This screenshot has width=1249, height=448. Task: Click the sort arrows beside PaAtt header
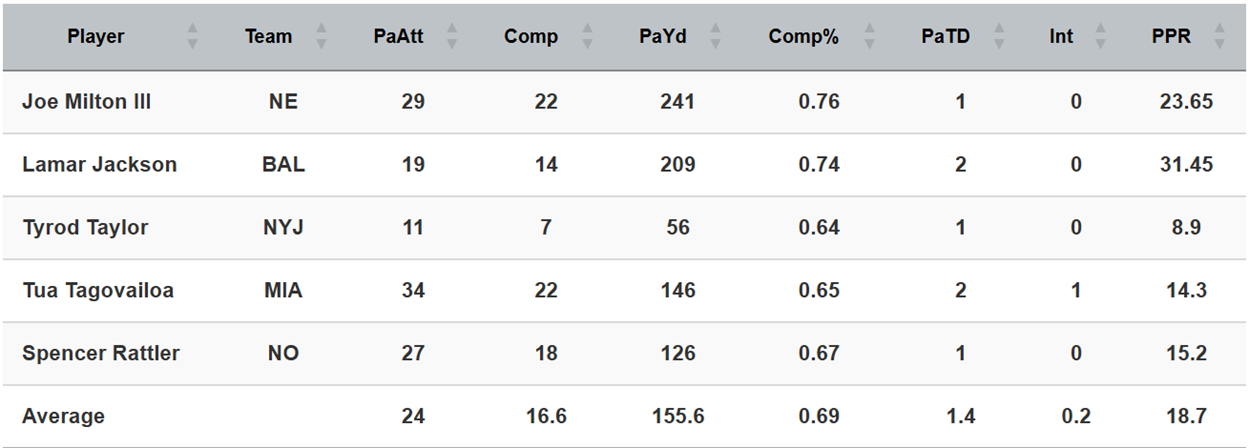451,37
